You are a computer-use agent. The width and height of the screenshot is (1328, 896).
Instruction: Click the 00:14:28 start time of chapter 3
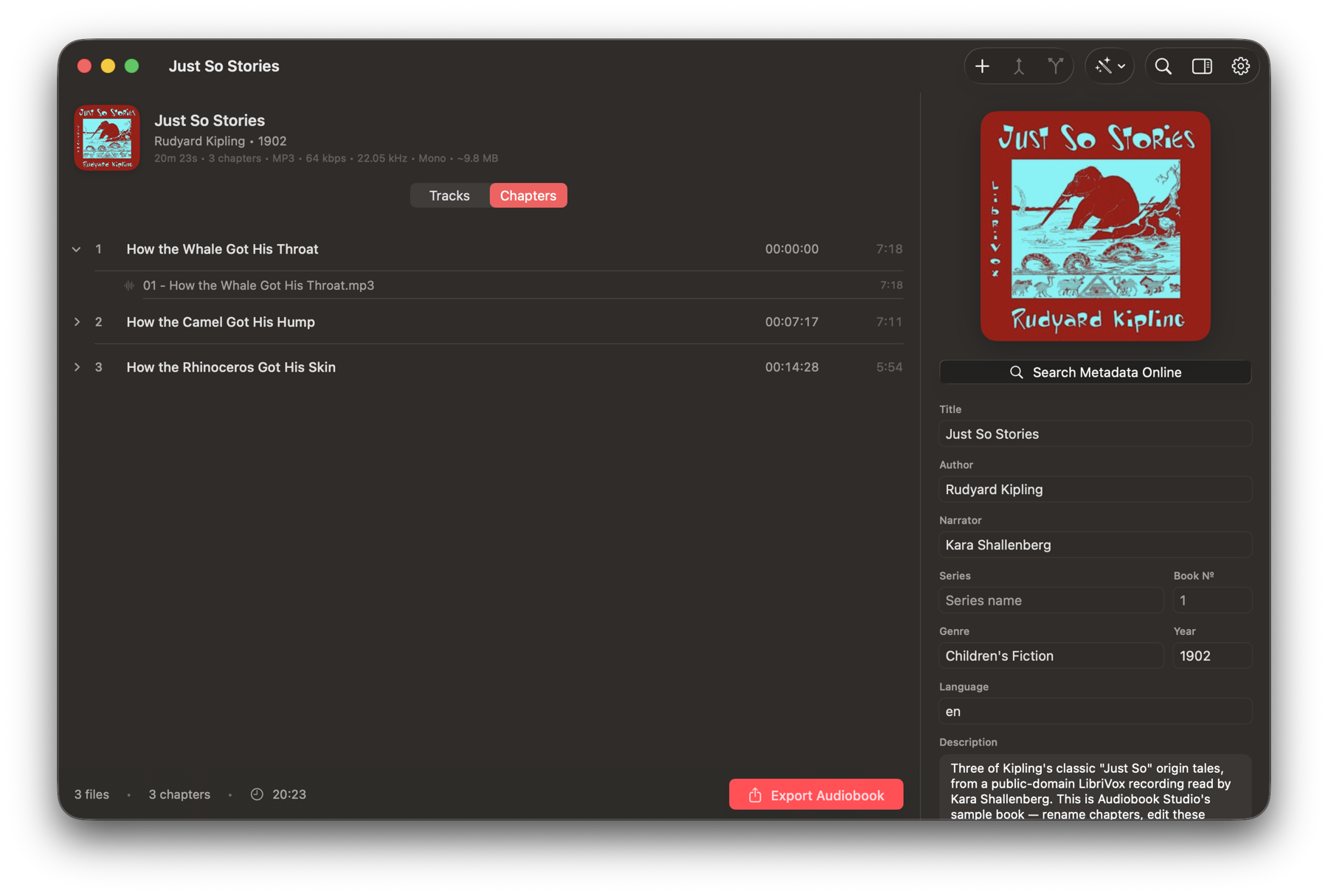[x=792, y=367]
